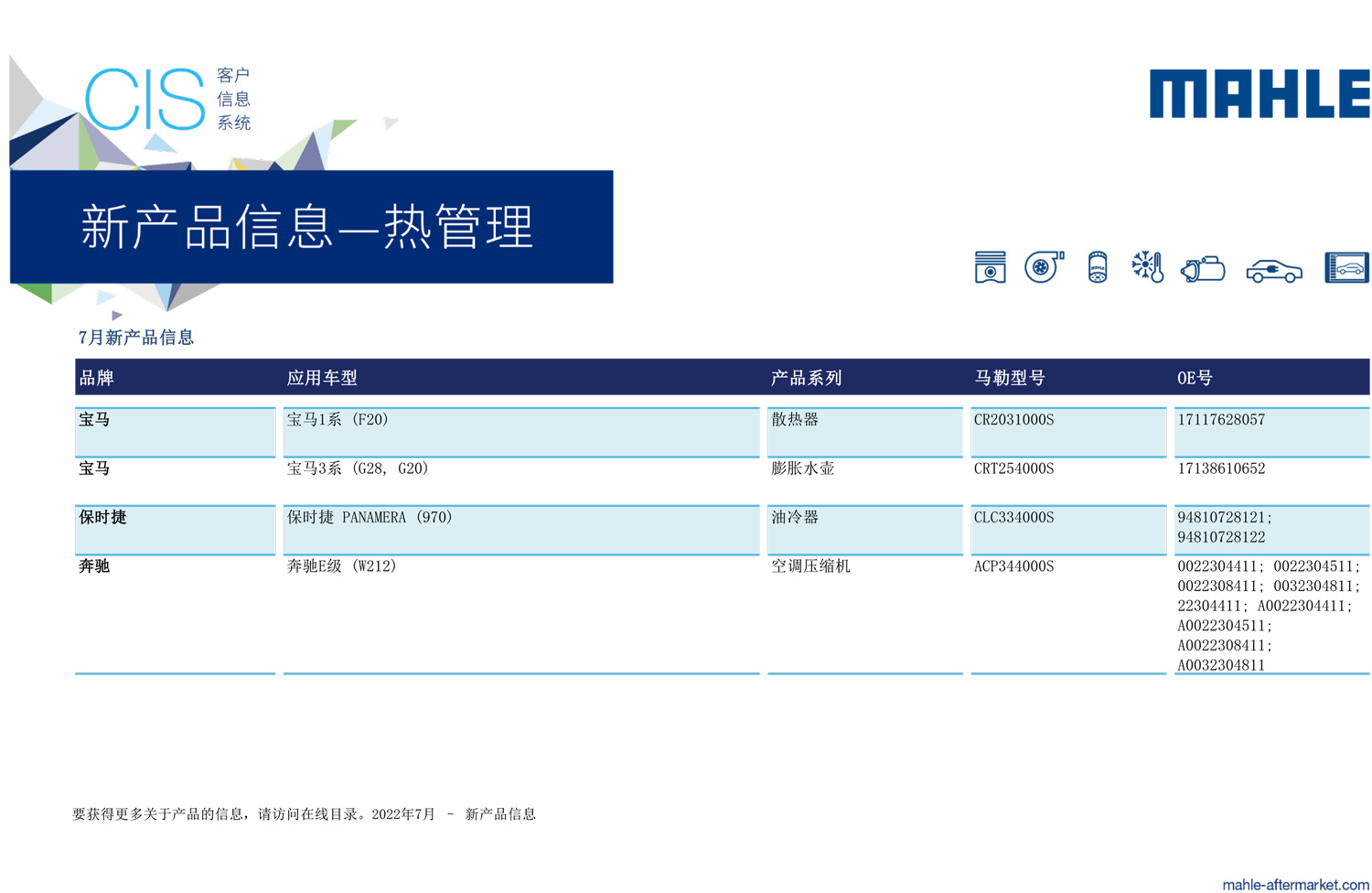Screen dimensions: 1372x893
Task: Click model number CR2031000S
Action: (1013, 420)
